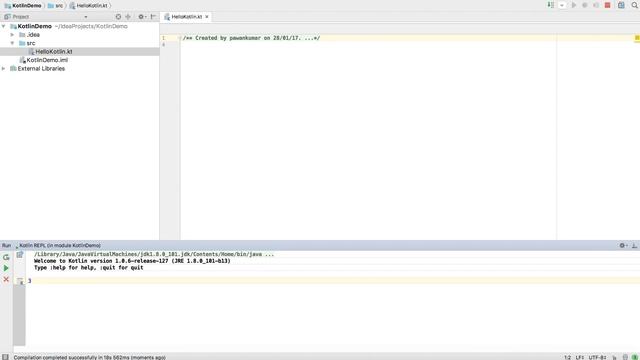Click the Run tool window label
The image size is (640, 360).
coord(7,245)
